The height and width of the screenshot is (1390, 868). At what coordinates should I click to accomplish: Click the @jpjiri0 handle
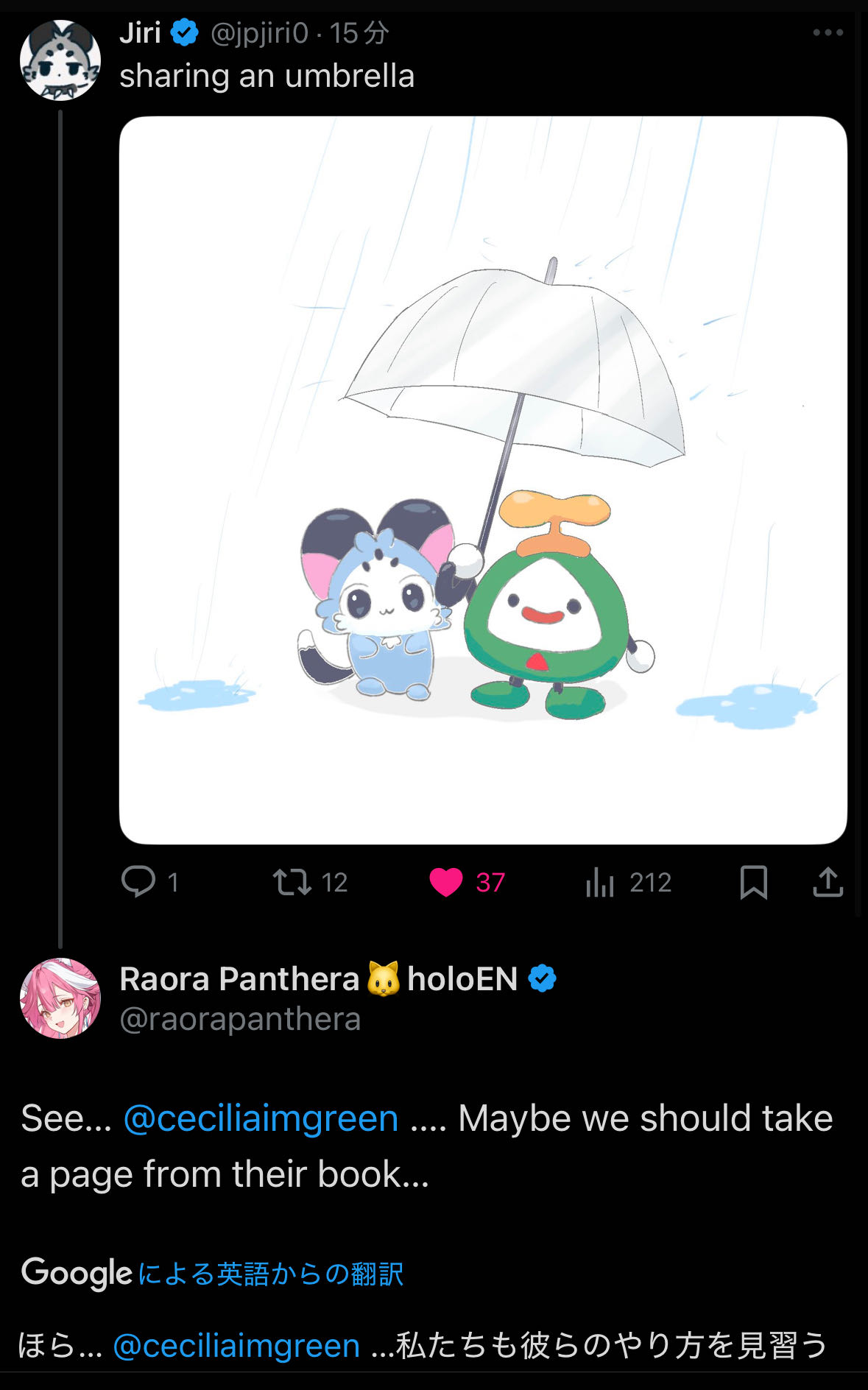click(259, 33)
